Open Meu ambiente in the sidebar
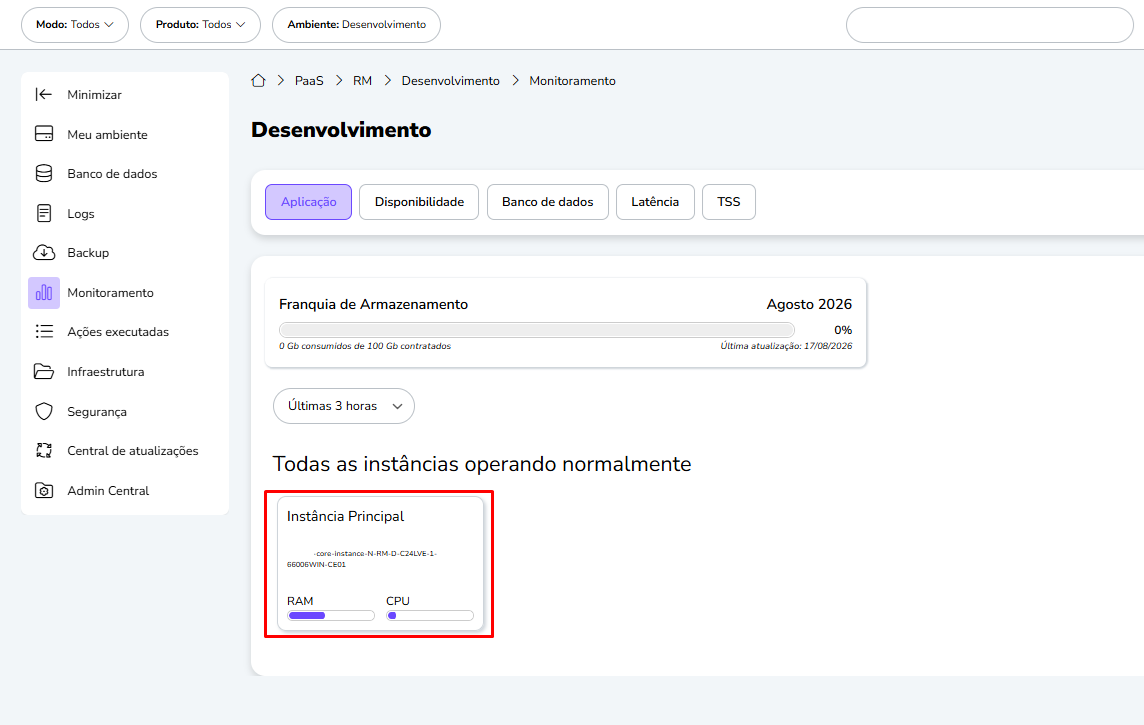 107,134
